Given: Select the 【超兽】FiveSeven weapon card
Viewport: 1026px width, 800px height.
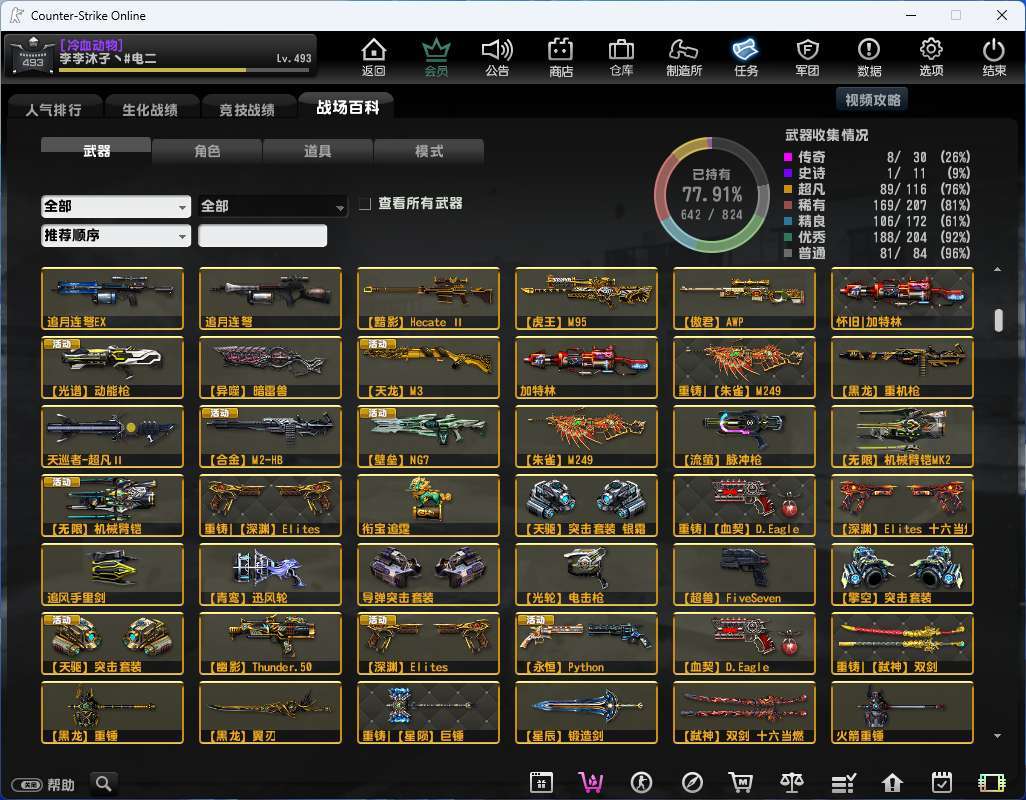Looking at the screenshot, I should pos(745,574).
